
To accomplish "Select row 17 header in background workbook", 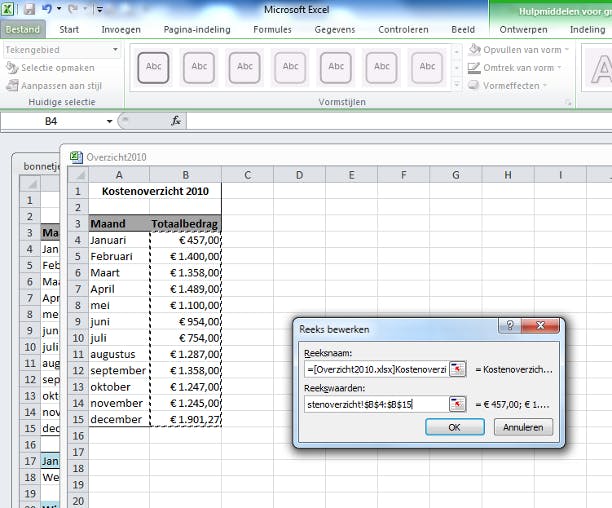I will tap(30, 461).
